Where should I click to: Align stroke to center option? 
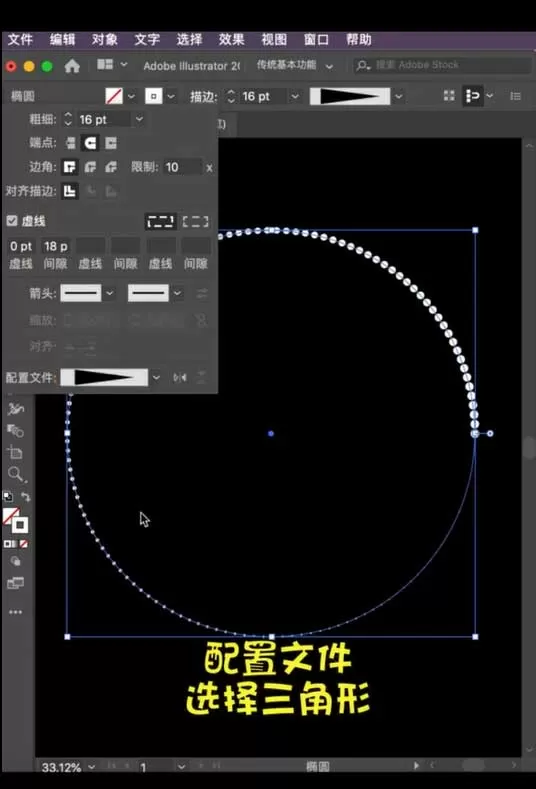pos(69,191)
